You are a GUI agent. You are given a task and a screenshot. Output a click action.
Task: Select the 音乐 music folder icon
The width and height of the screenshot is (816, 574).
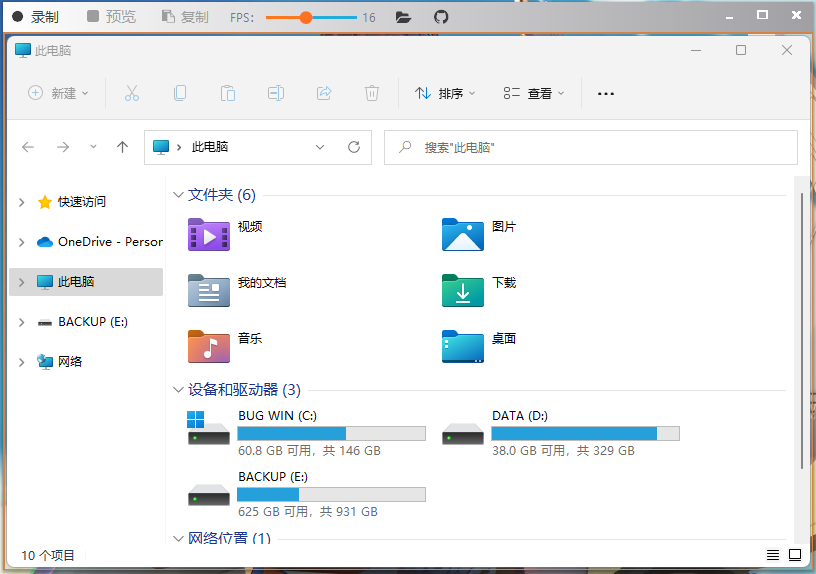pos(209,346)
